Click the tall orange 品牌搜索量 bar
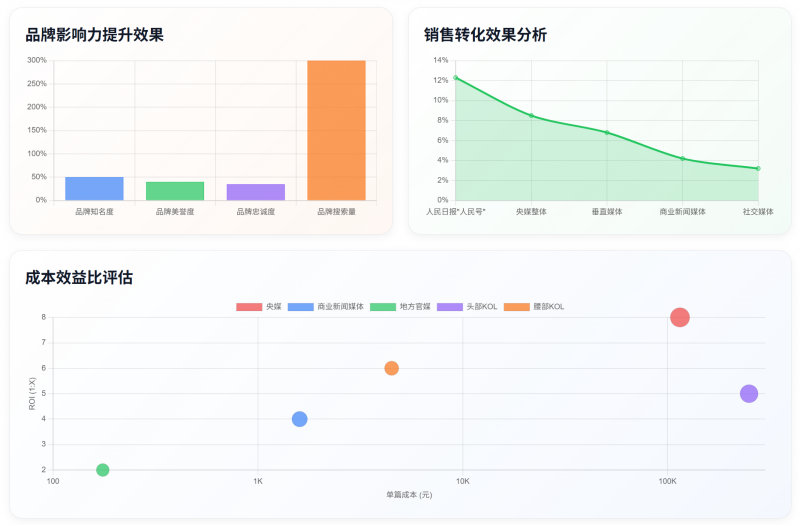 point(336,130)
